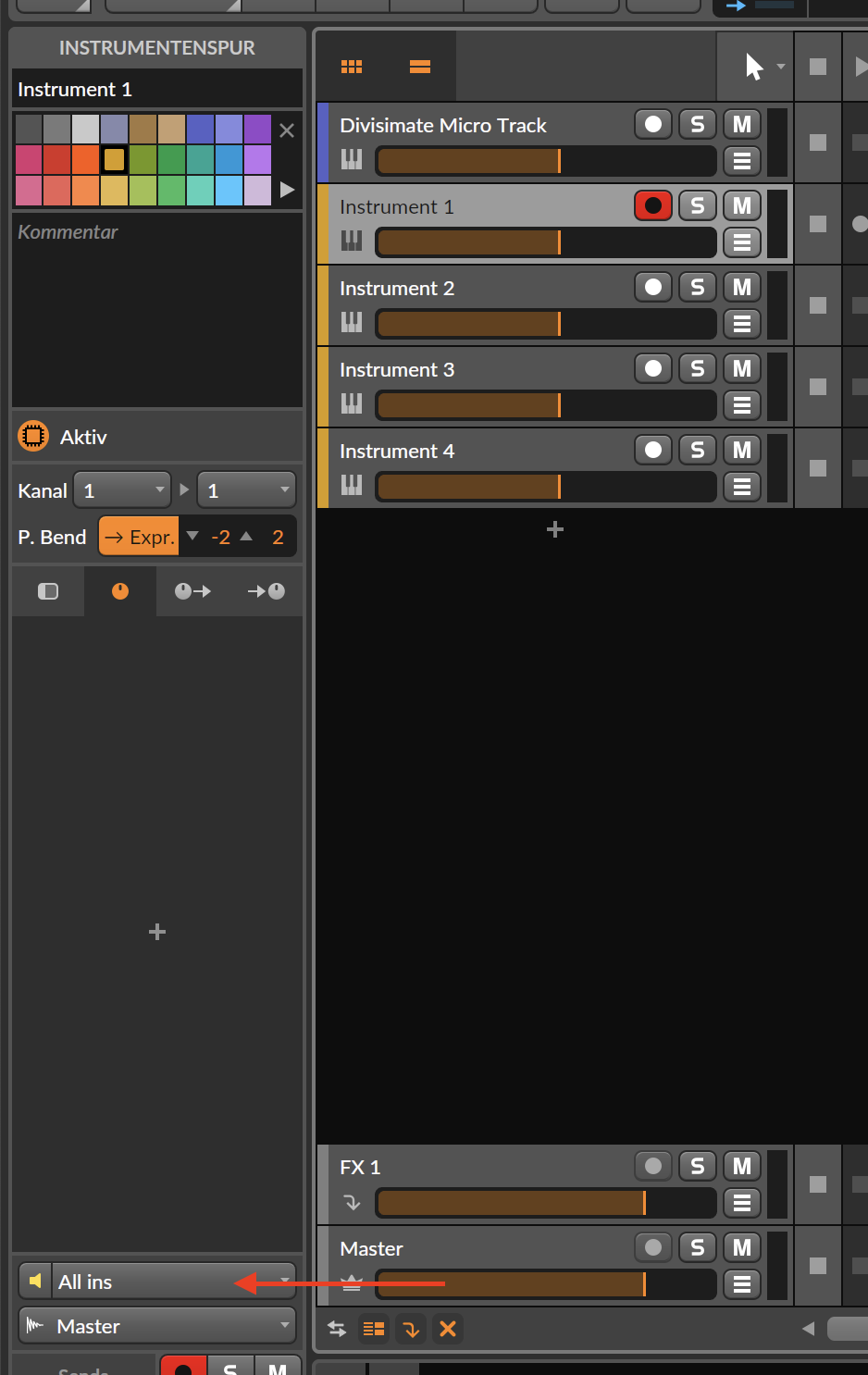Expand the first Kanal channel dropdown
The image size is (868, 1375).
[122, 490]
